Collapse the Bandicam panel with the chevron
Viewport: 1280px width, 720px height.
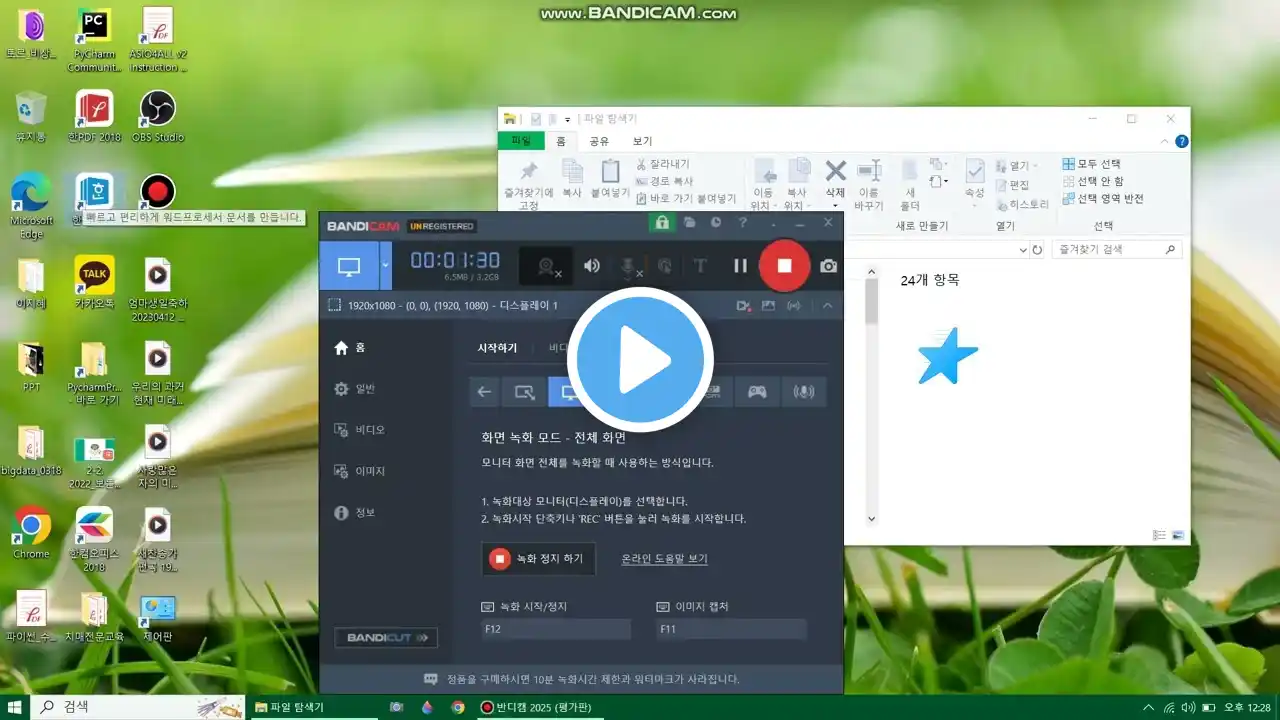coord(827,306)
